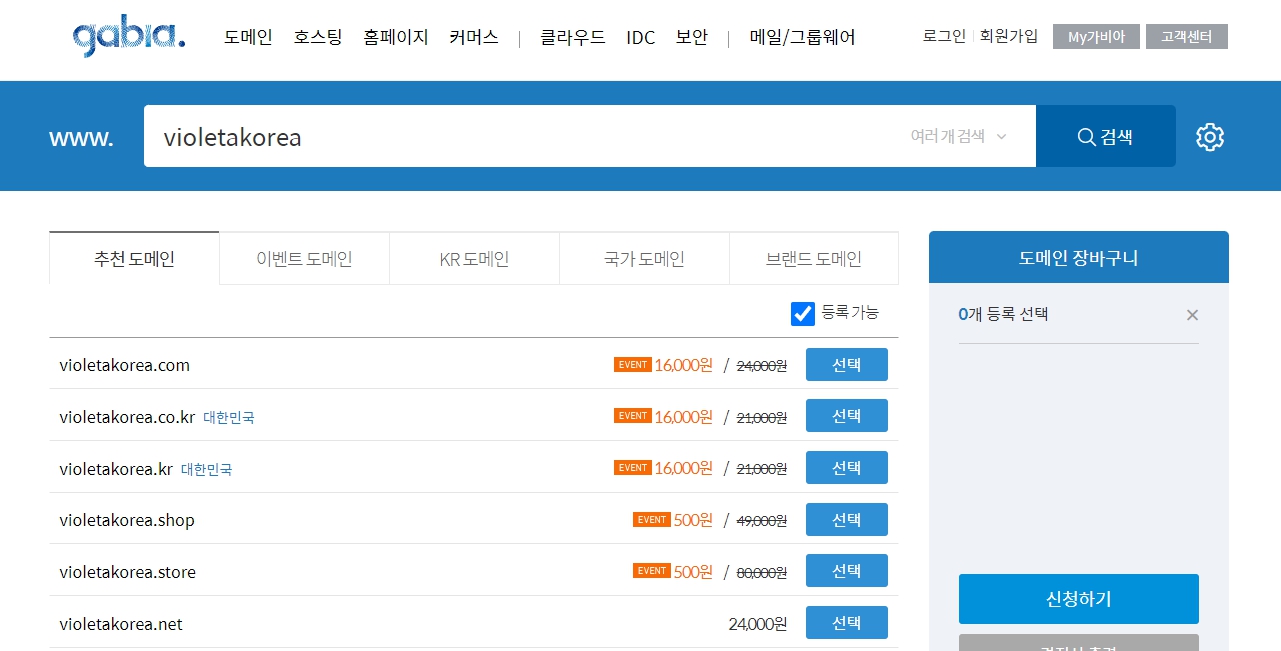
Task: Click the struck-through 80,000원 price
Action: pyautogui.click(x=762, y=572)
